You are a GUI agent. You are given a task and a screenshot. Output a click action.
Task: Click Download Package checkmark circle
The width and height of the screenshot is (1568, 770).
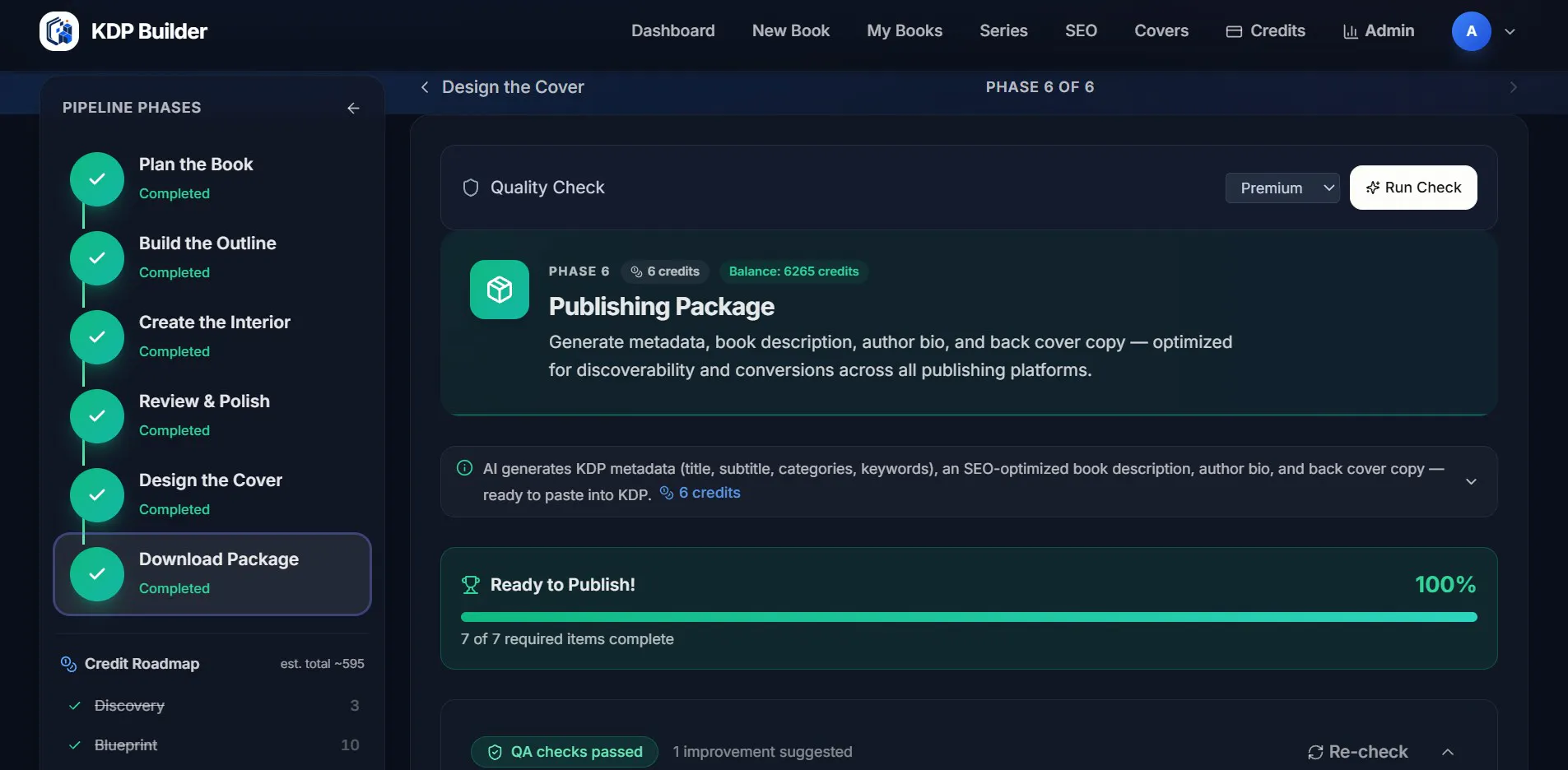pos(97,573)
